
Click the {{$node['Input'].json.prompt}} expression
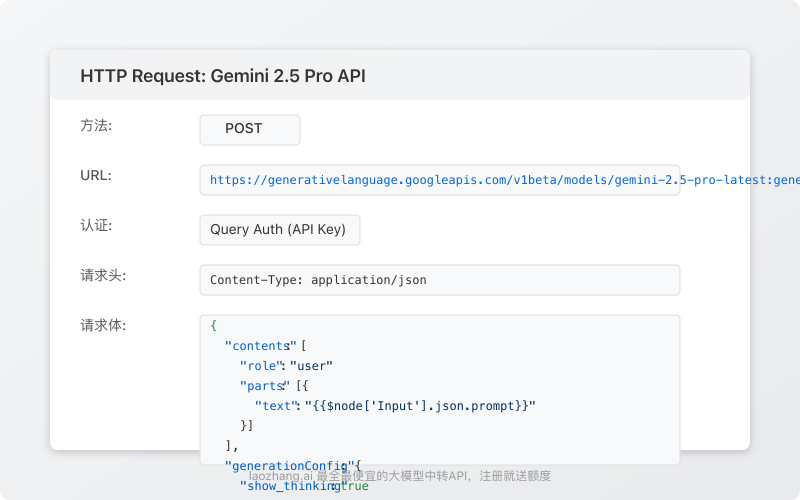pyautogui.click(x=420, y=406)
